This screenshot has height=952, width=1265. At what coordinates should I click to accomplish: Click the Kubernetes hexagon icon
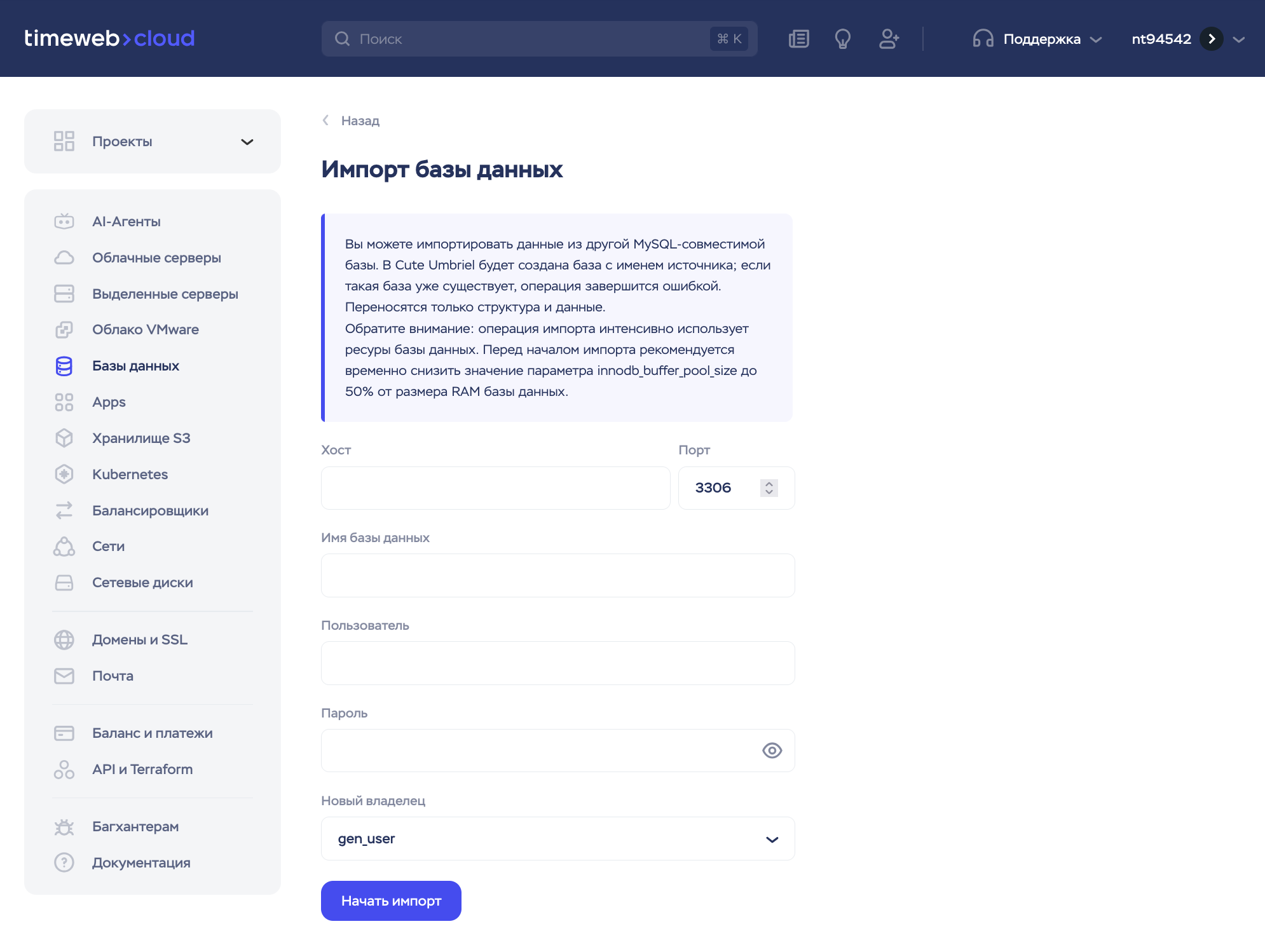(64, 474)
